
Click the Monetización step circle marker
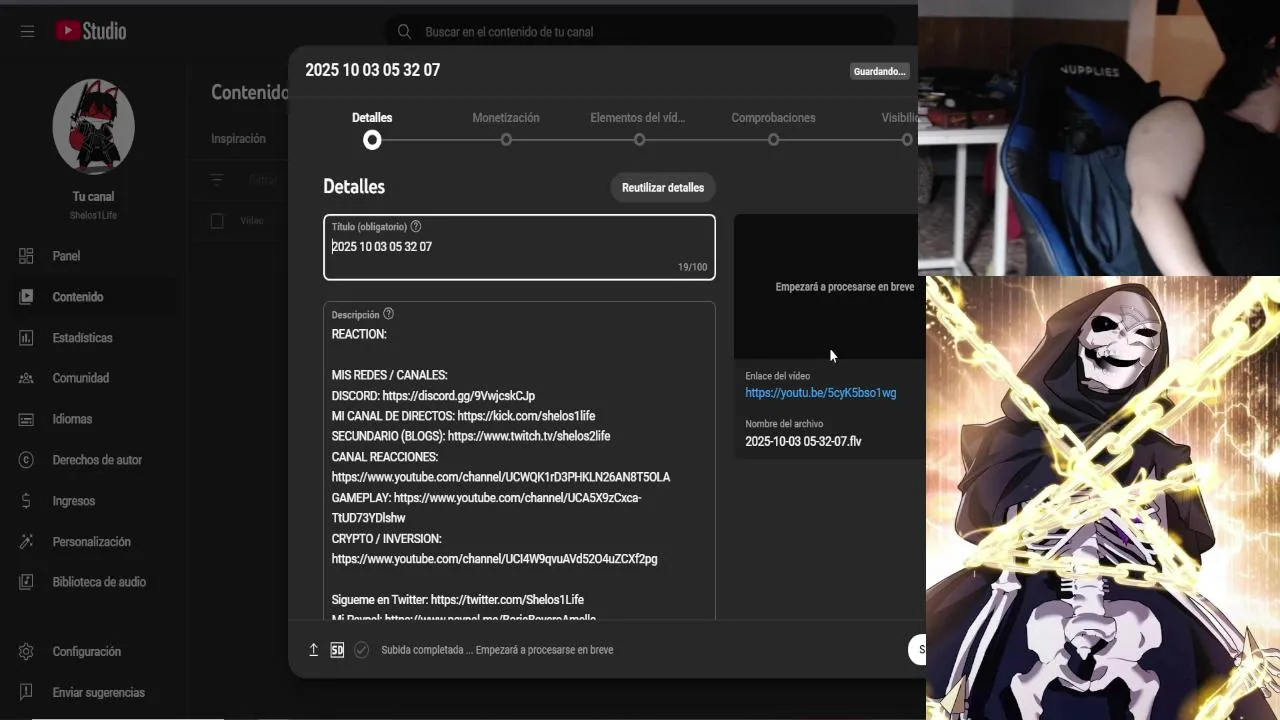[506, 140]
